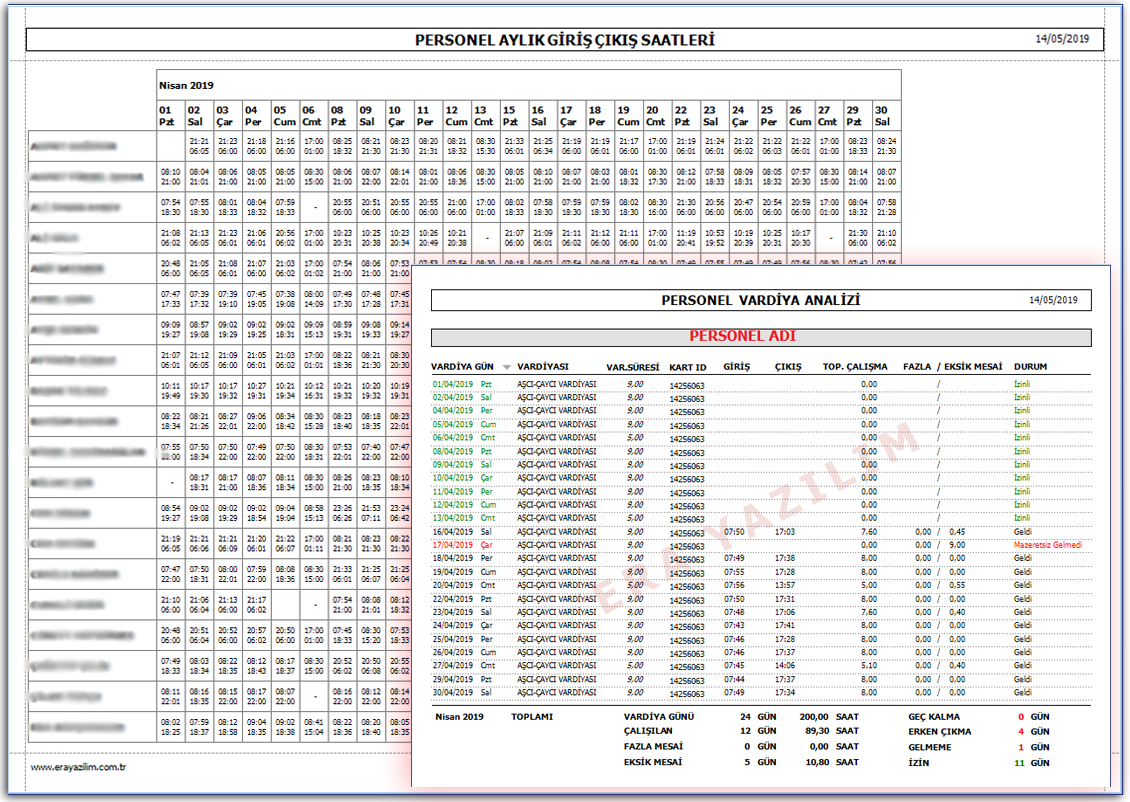Screen dimensions: 1130x802
Task: Select the DURUM column header
Action: pyautogui.click(x=1030, y=367)
